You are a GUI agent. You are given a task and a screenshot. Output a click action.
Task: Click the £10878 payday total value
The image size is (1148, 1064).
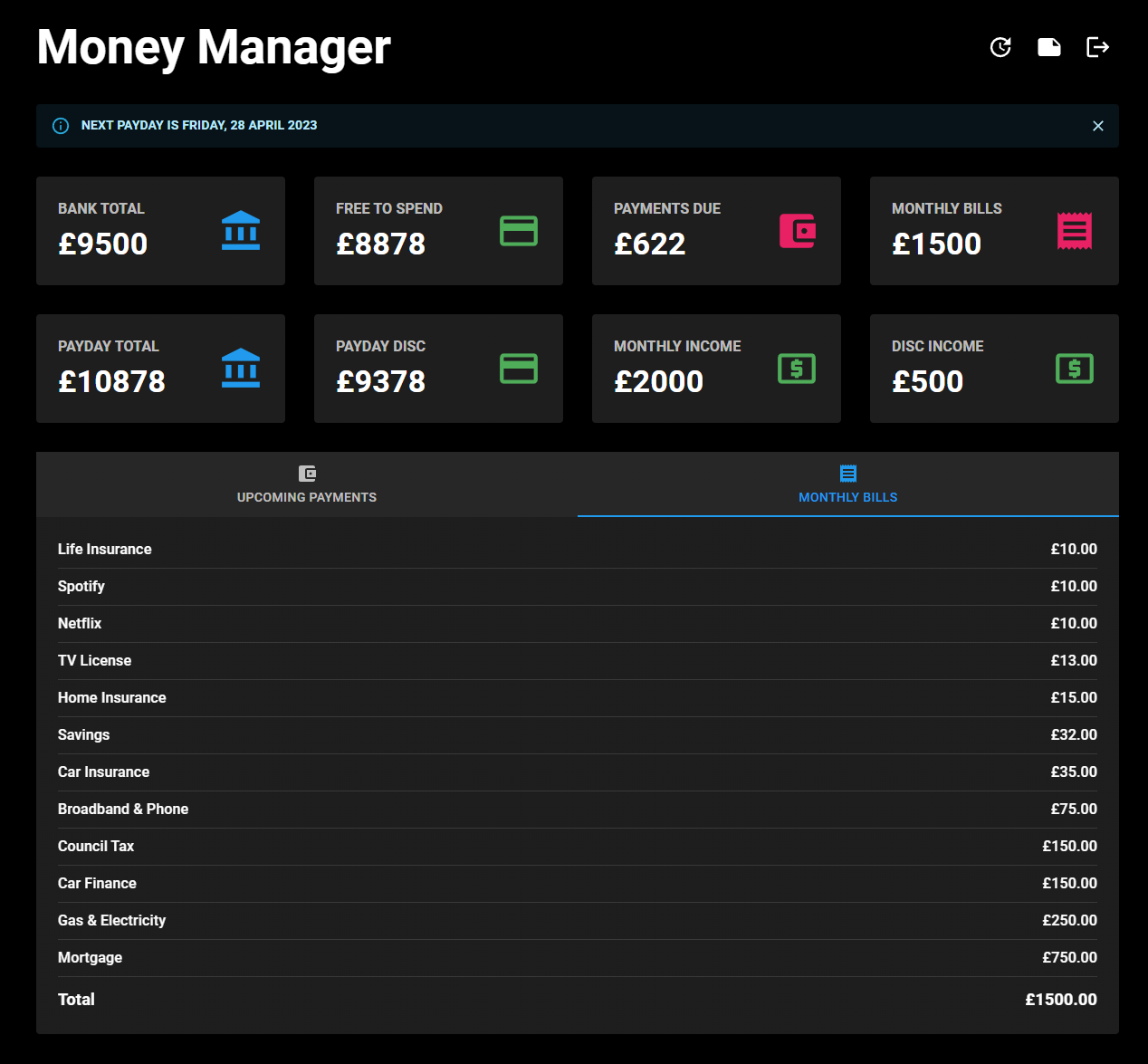[x=112, y=381]
